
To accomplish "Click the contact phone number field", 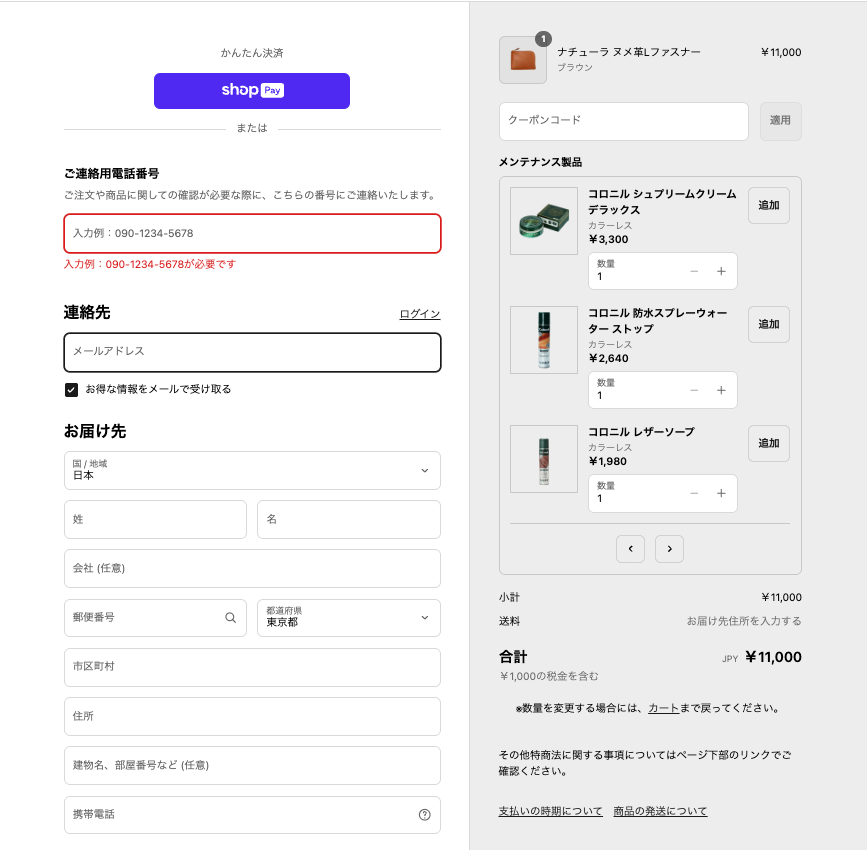I will 252,233.
